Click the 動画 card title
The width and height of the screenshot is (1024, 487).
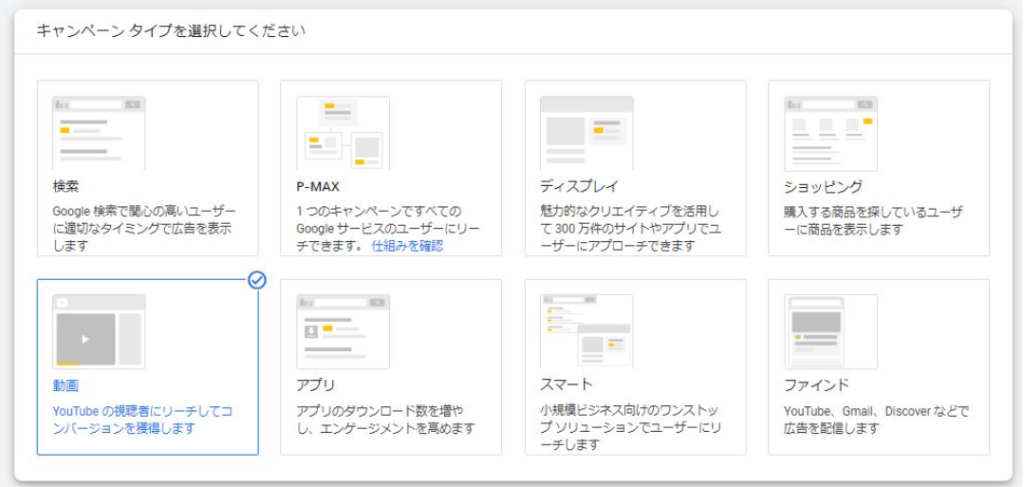[65, 385]
